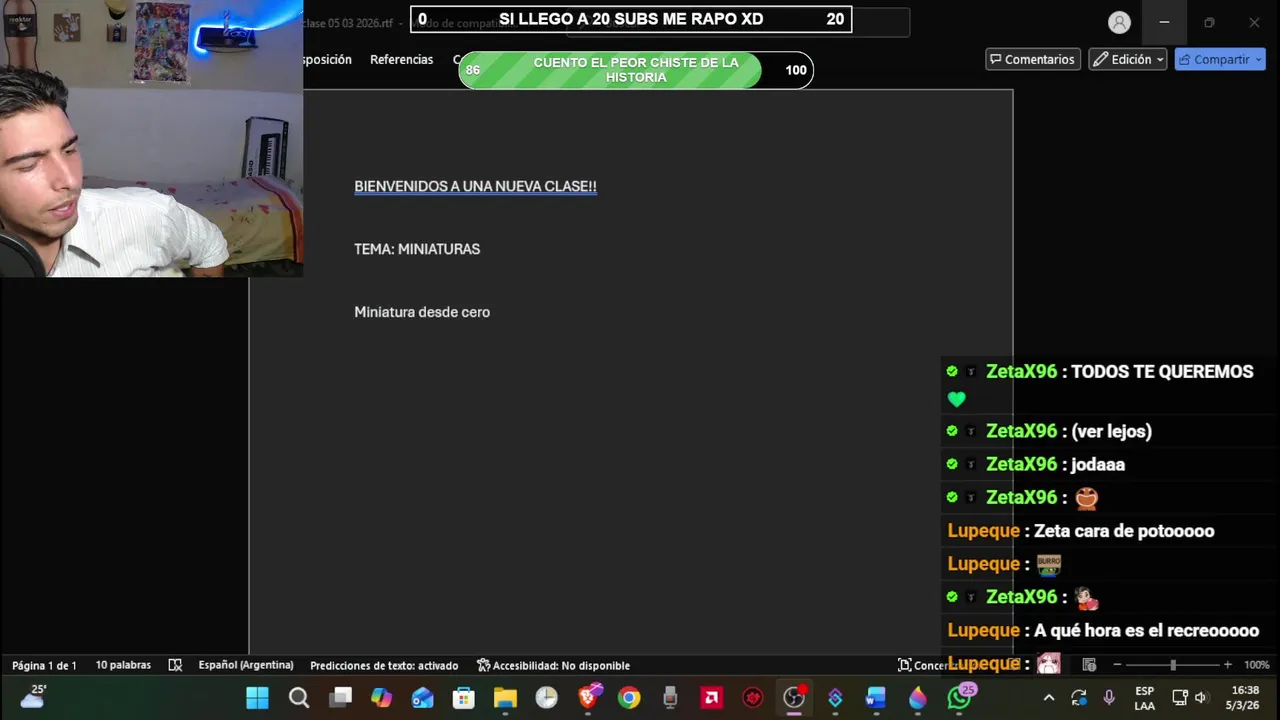
Task: Expand the Edición mode dropdown
Action: pos(1128,59)
